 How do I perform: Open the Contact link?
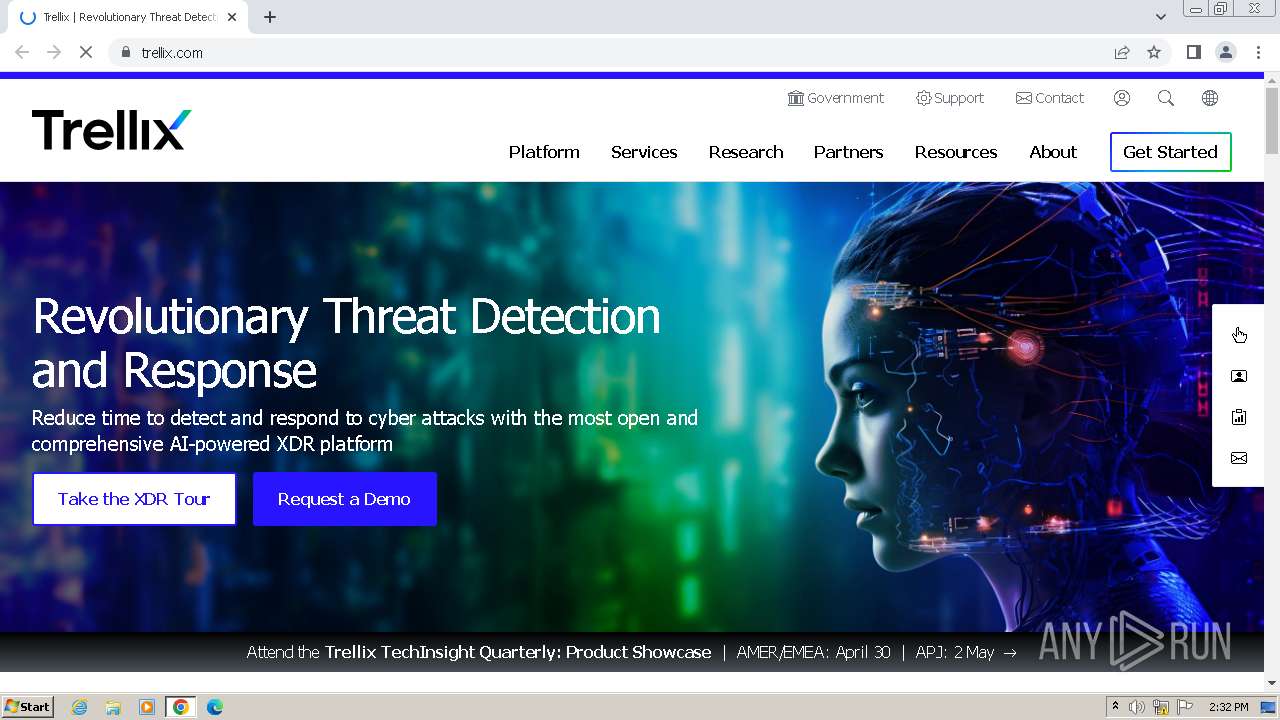[x=1050, y=98]
